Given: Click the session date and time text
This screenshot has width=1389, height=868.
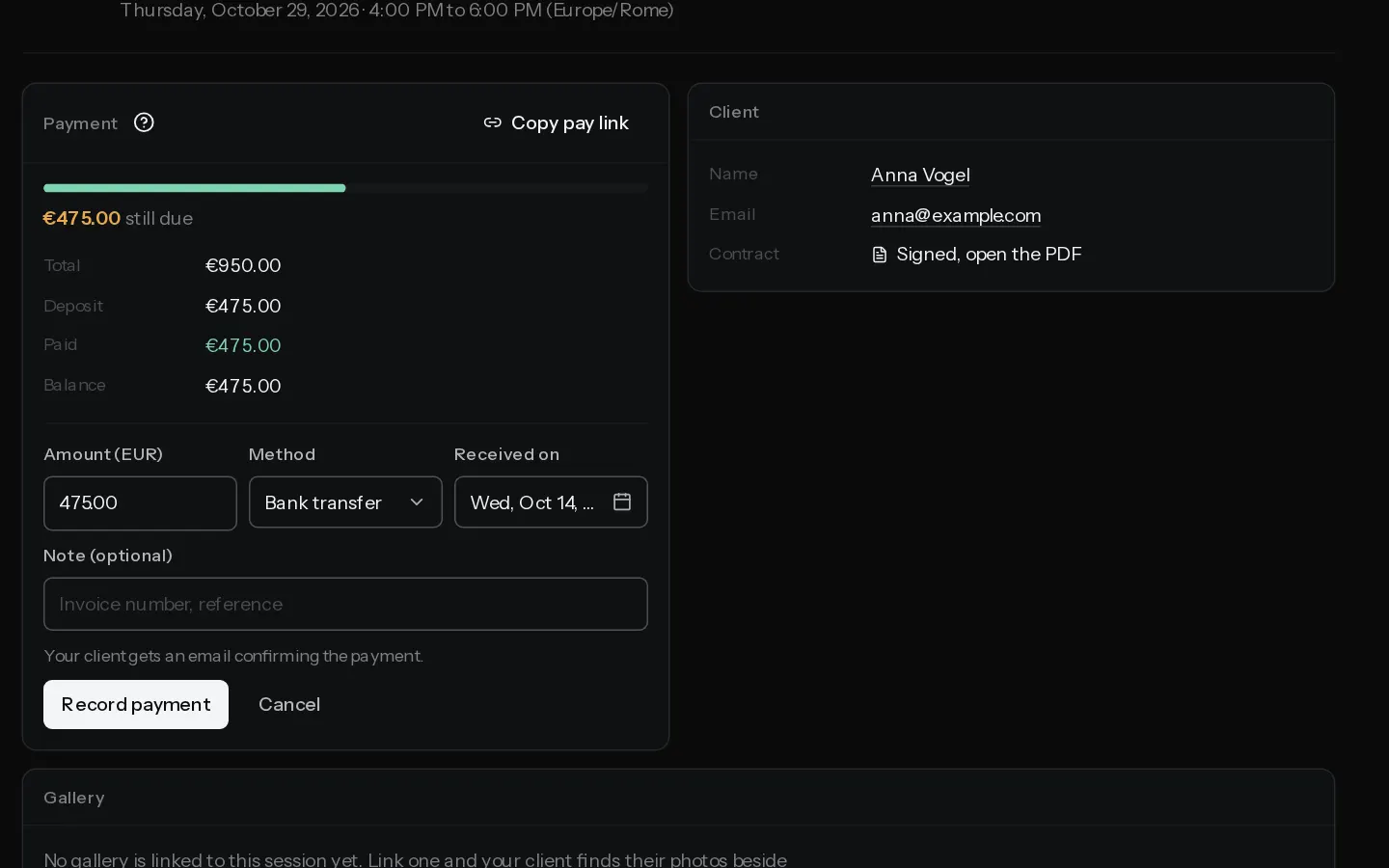Looking at the screenshot, I should click(396, 11).
